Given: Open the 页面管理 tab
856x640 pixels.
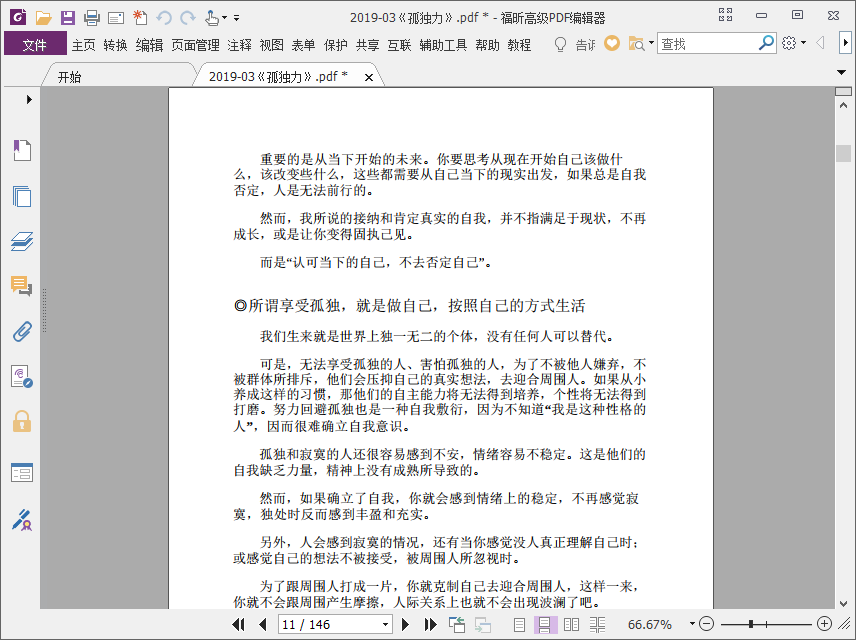Looking at the screenshot, I should point(195,45).
